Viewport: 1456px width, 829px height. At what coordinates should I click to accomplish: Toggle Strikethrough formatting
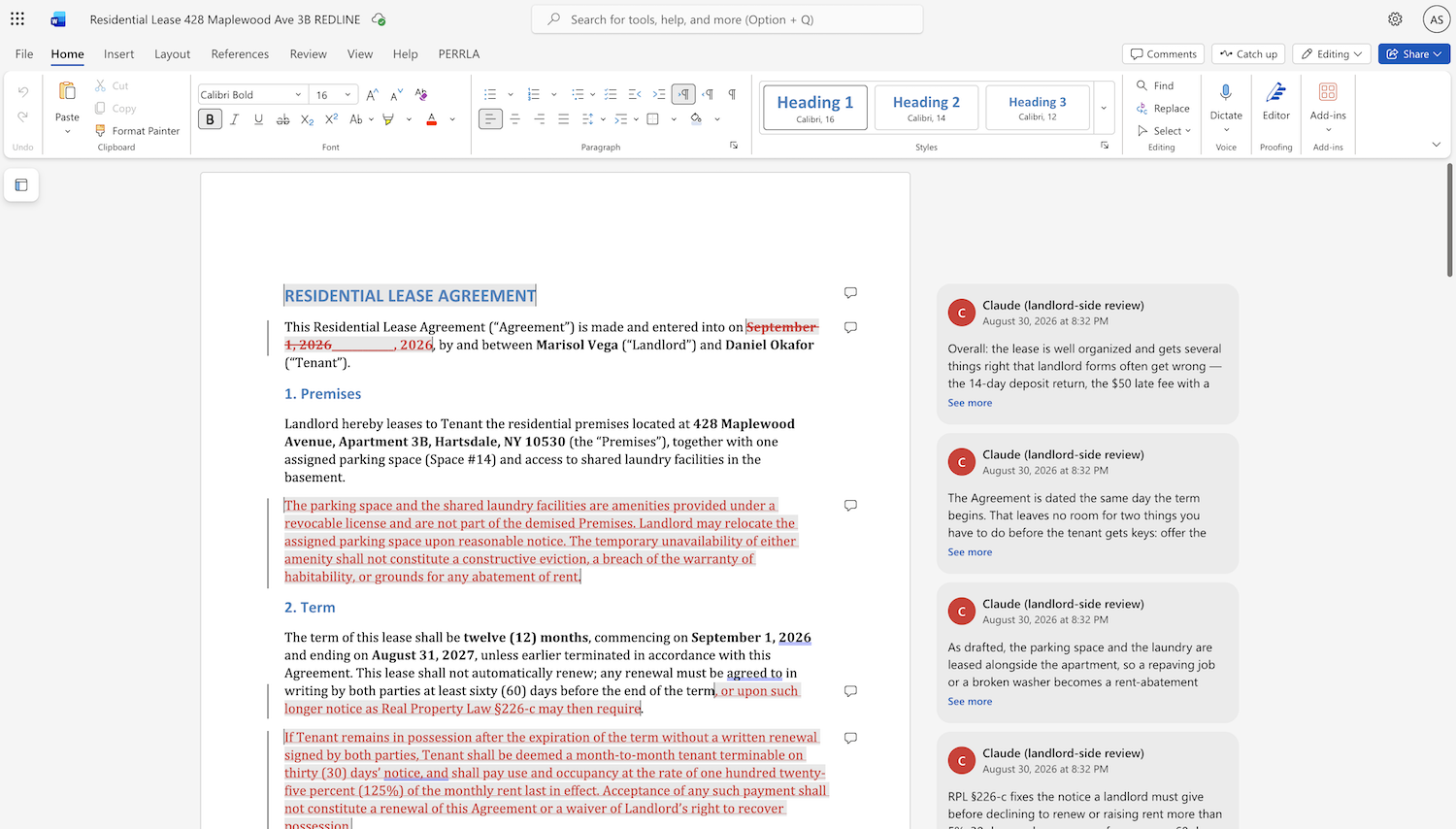point(282,119)
